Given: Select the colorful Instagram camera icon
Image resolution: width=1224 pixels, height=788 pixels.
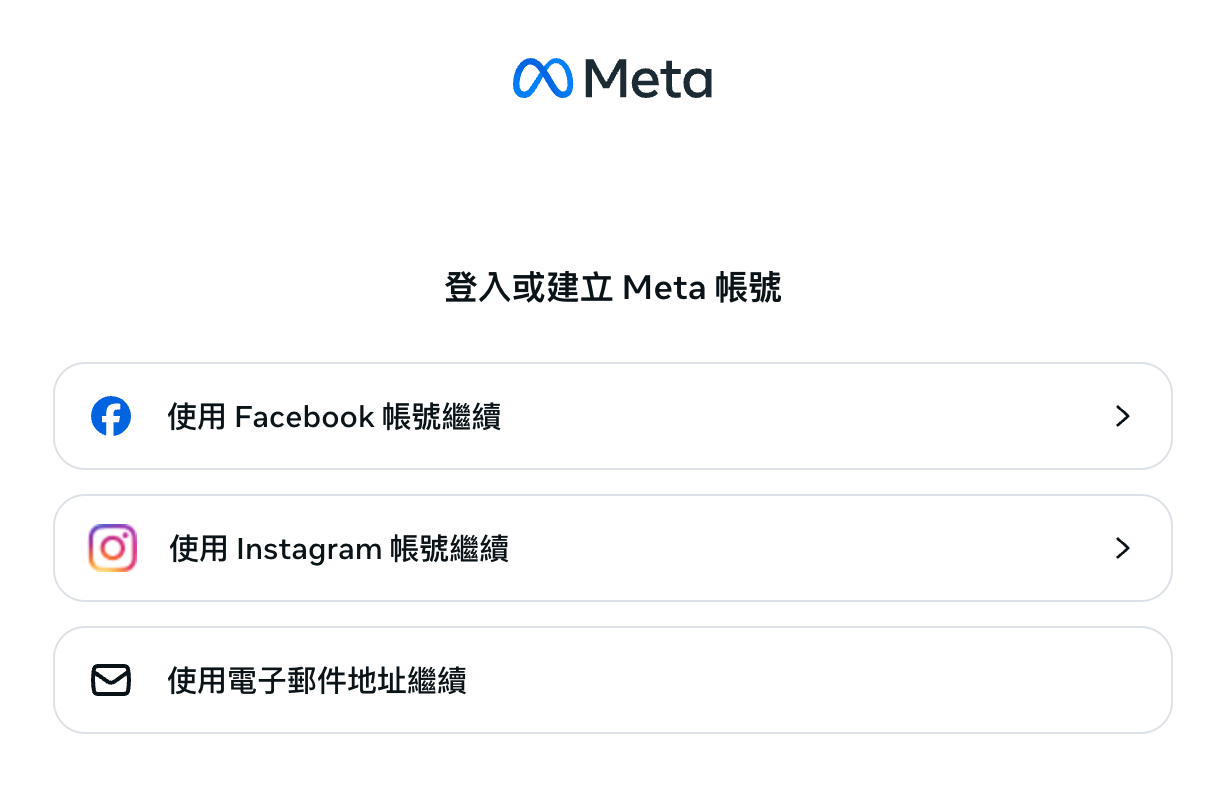Looking at the screenshot, I should pos(111,548).
